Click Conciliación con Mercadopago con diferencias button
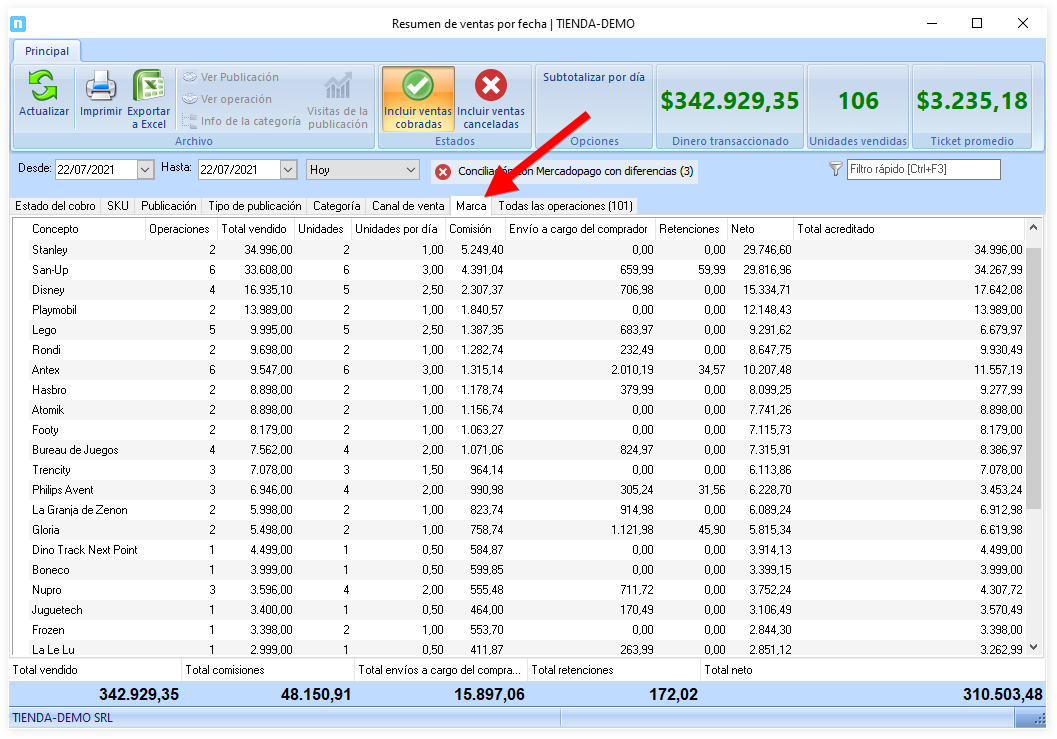This screenshot has width=1057, height=739. pyautogui.click(x=575, y=172)
